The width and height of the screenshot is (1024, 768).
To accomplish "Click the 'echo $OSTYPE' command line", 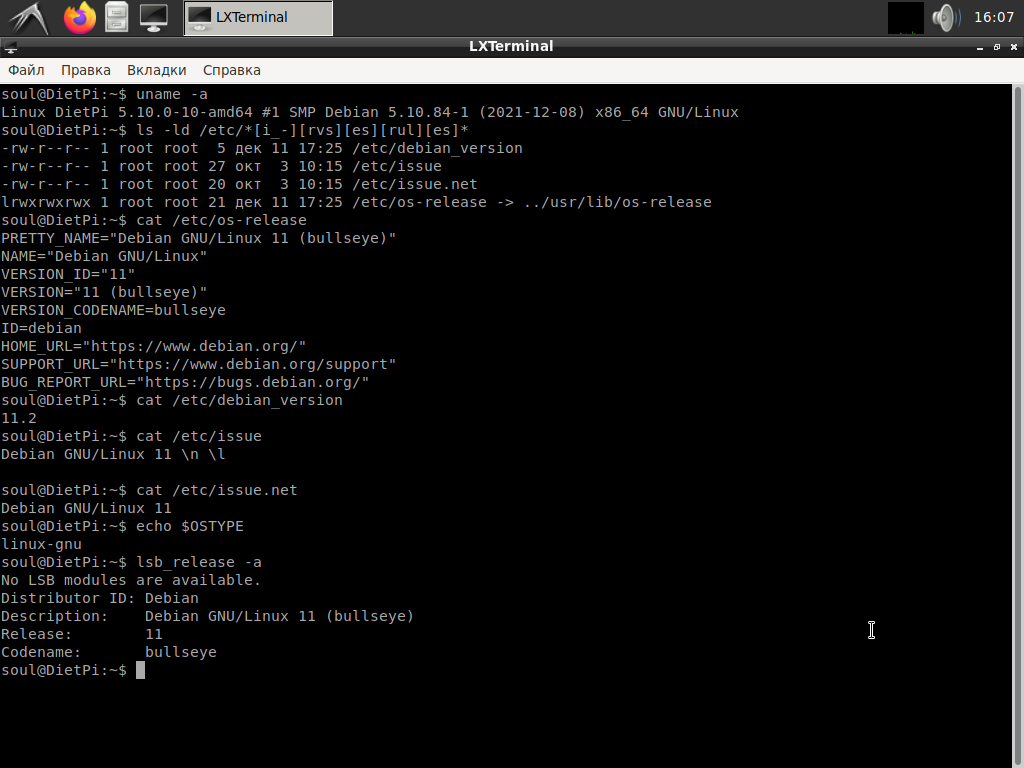I will (122, 526).
